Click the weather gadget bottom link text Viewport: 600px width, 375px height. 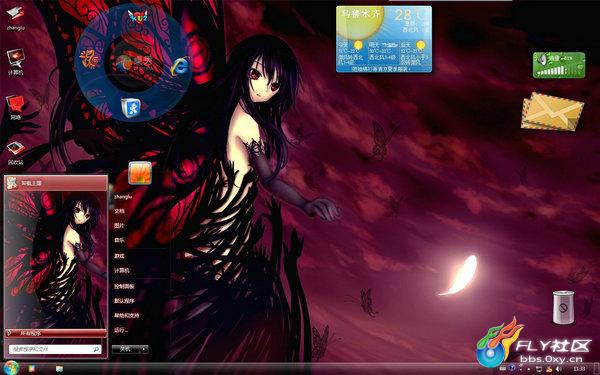[x=383, y=69]
